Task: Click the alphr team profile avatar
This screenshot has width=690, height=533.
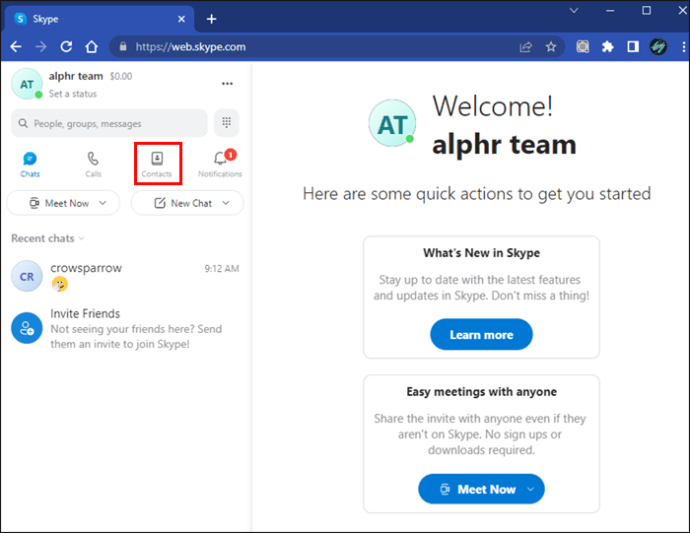Action: 26,84
